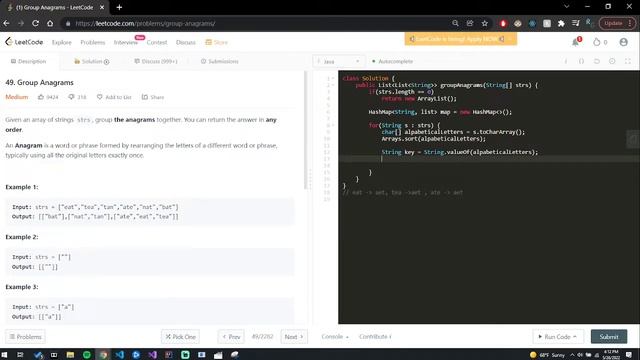
Task: Place cursor on empty line 13 in editor
Action: (489, 159)
